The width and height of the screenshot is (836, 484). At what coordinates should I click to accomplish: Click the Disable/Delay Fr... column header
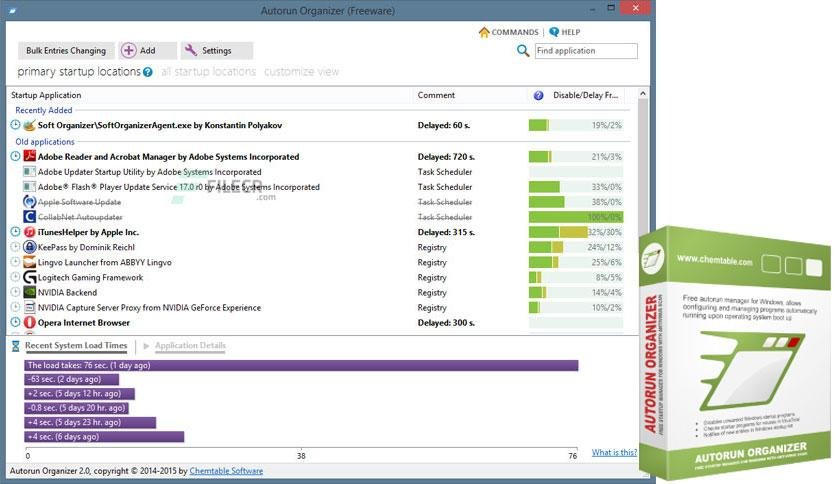[x=585, y=95]
